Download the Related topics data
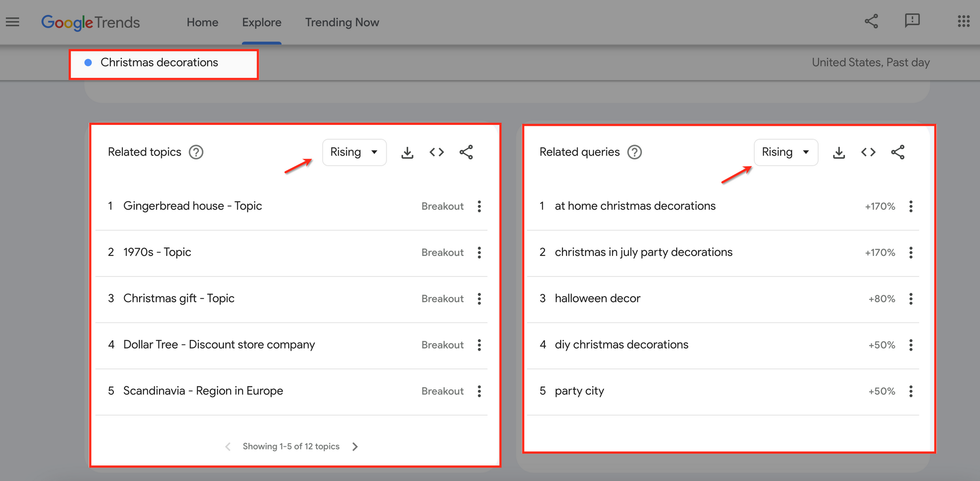The image size is (980, 481). (407, 153)
